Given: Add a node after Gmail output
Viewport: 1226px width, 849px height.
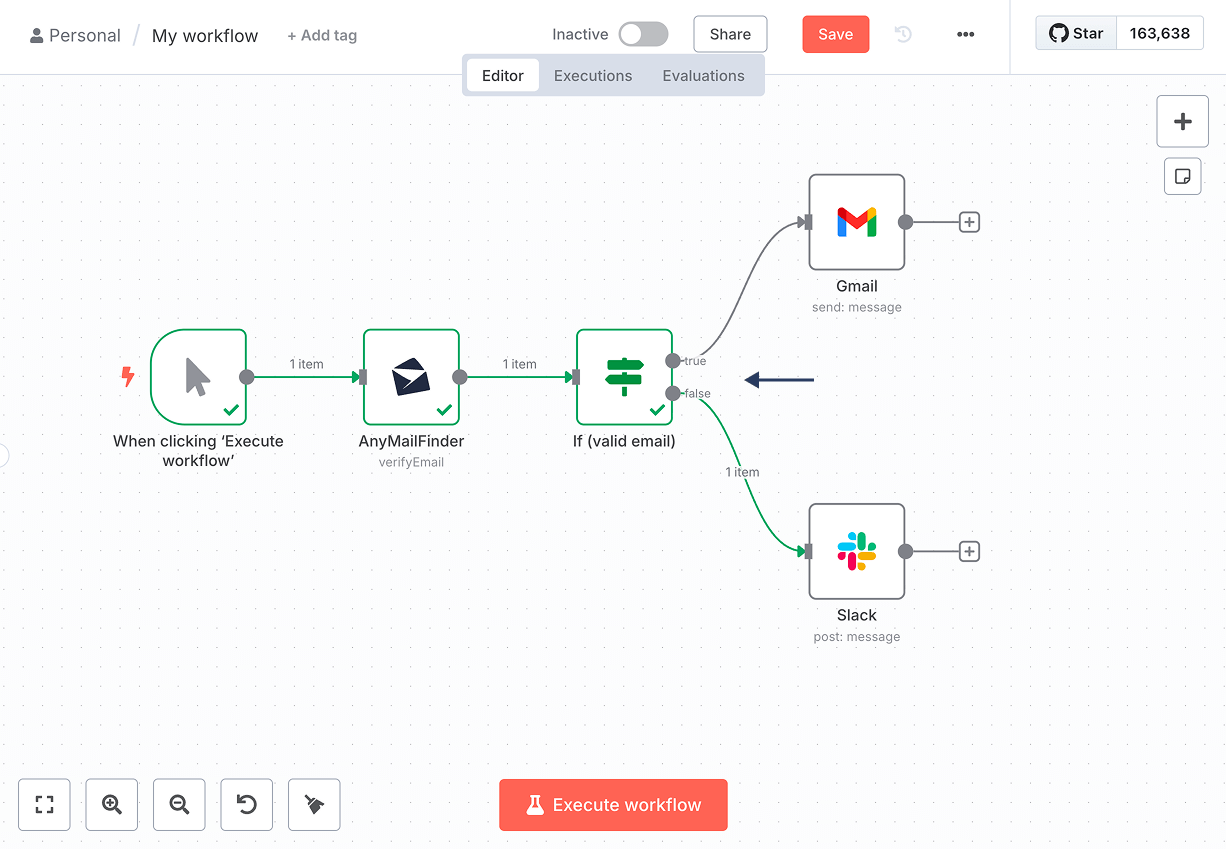Looking at the screenshot, I should point(969,222).
